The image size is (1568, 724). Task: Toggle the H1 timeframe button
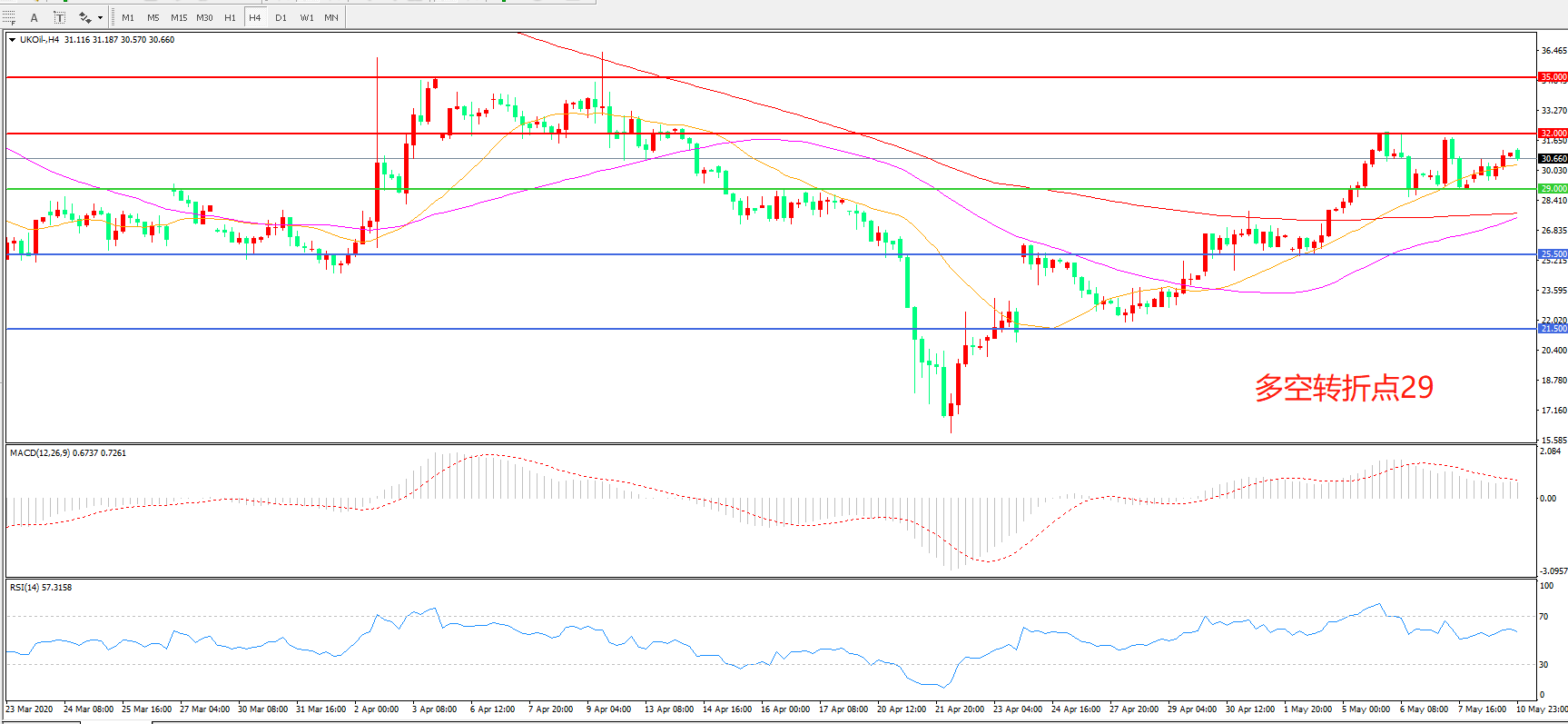point(230,17)
